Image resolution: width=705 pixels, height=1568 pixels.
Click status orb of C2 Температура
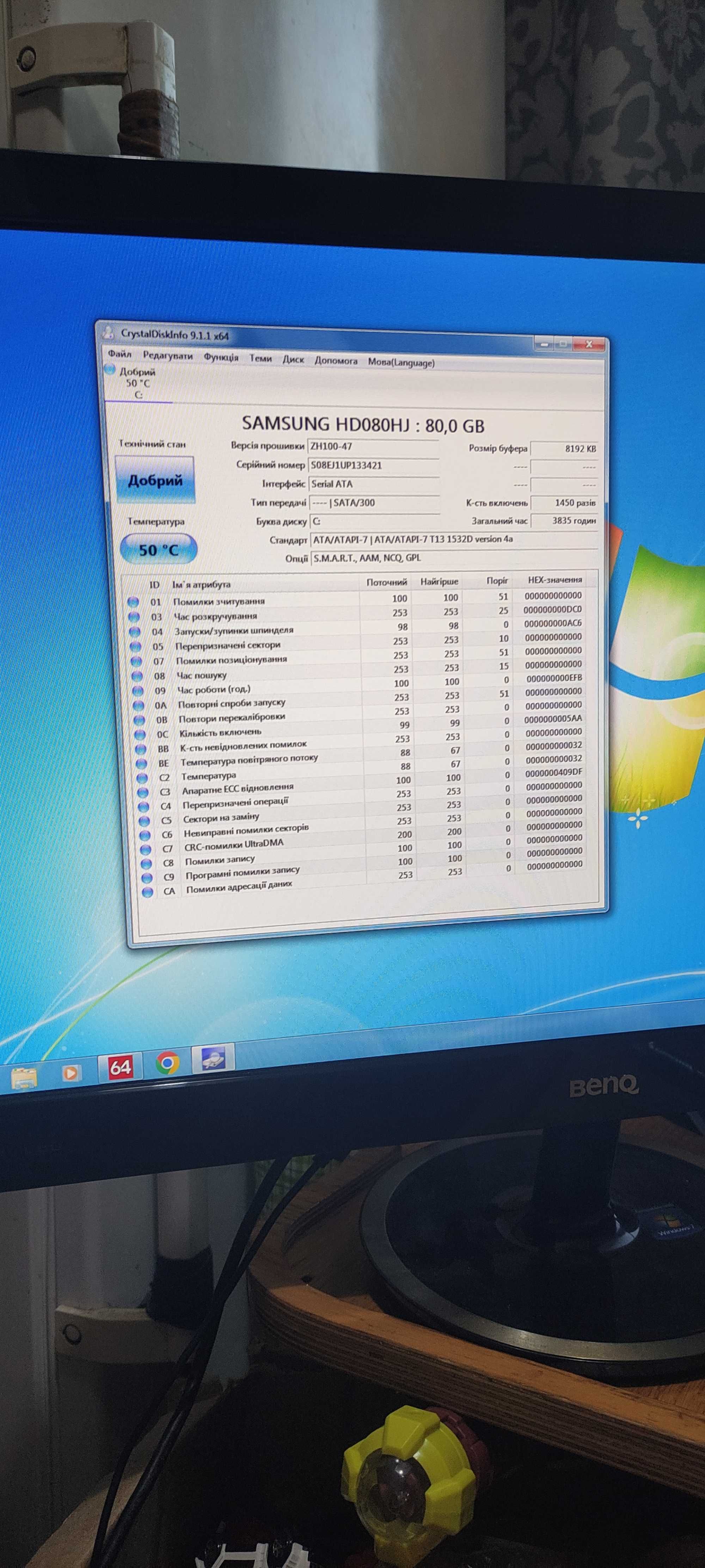[142, 778]
